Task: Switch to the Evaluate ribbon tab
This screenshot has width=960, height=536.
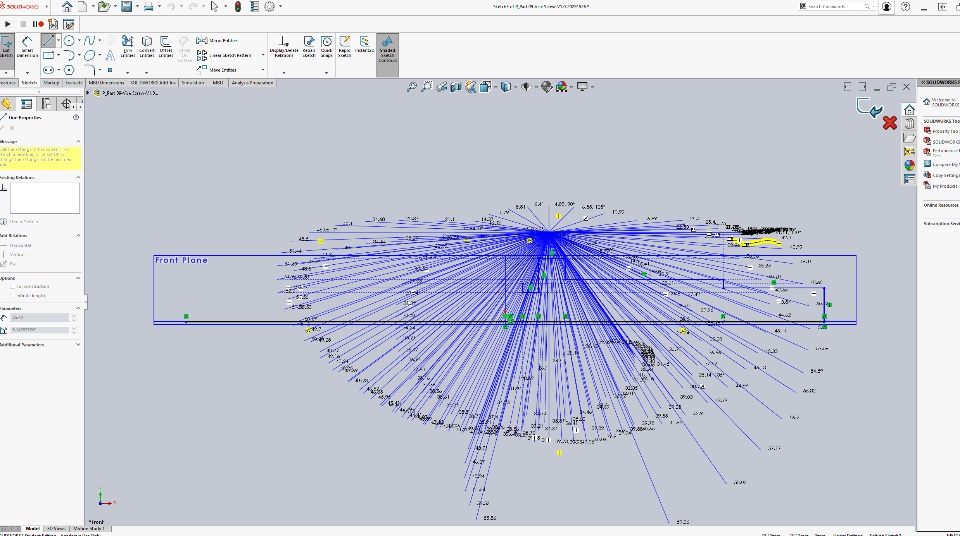Action: (x=73, y=83)
